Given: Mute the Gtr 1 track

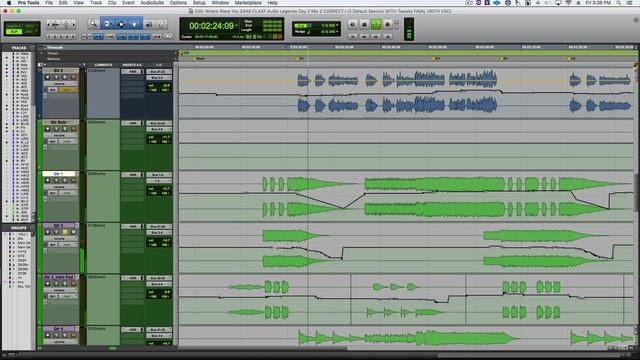Looking at the screenshot, I should (x=73, y=180).
